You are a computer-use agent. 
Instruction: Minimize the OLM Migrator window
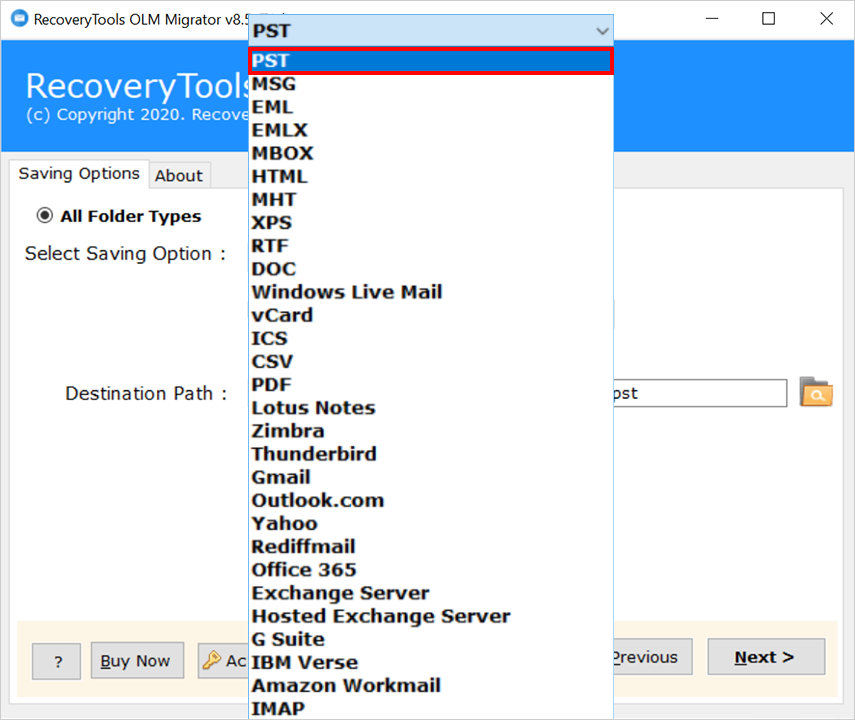pos(712,19)
